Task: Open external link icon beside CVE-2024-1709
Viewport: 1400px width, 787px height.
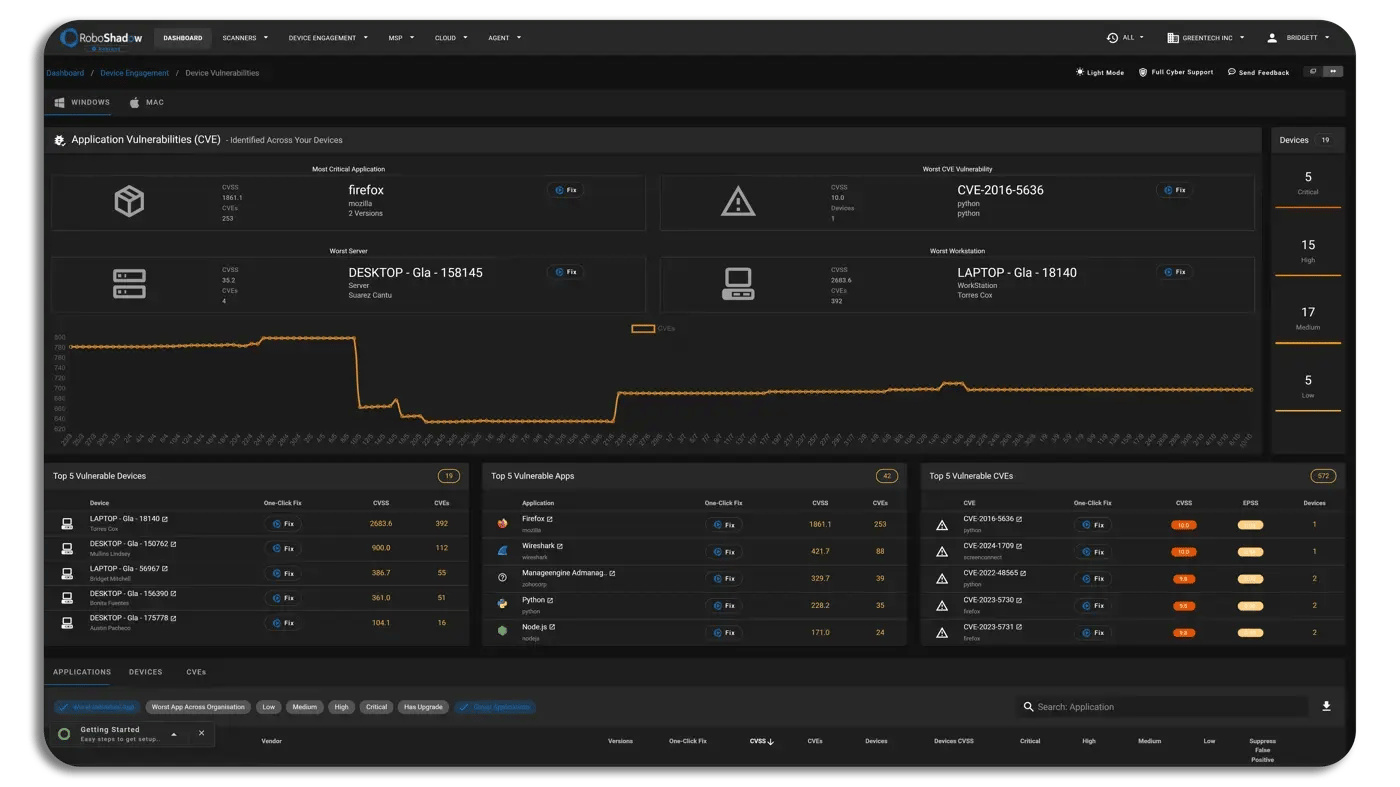Action: tap(1021, 546)
